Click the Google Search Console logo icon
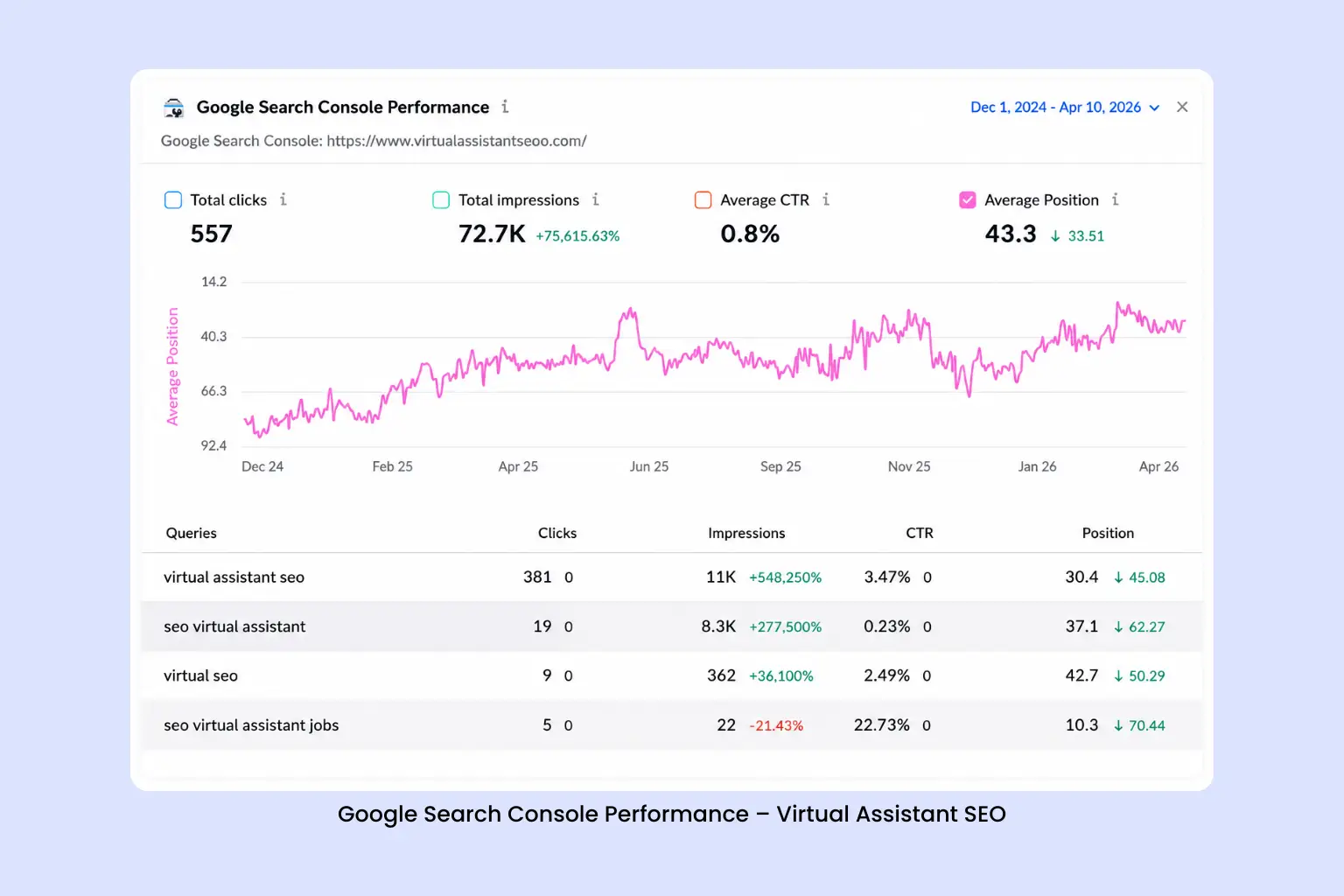Image resolution: width=1344 pixels, height=896 pixels. click(x=174, y=108)
